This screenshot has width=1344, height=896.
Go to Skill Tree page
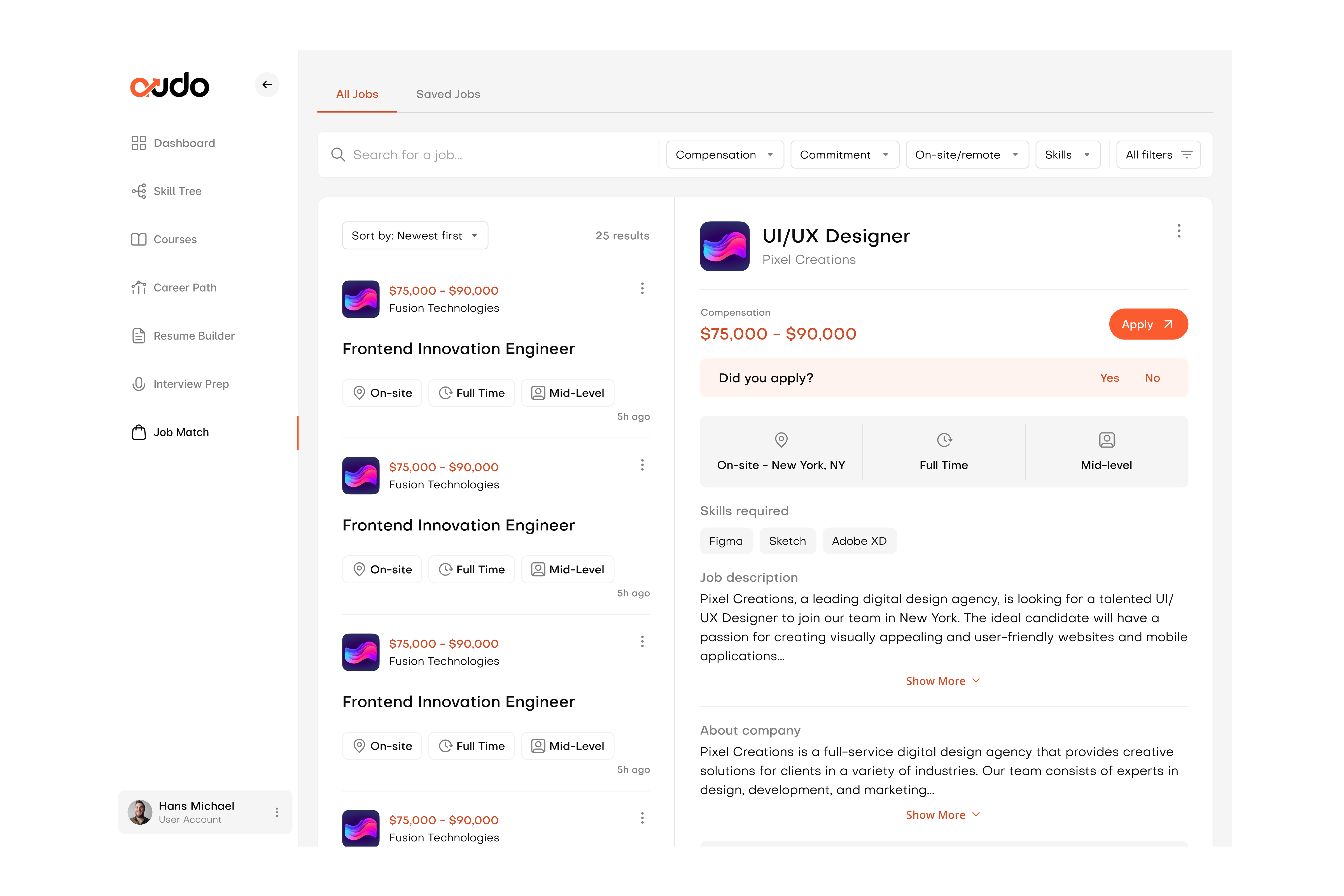pos(177,191)
